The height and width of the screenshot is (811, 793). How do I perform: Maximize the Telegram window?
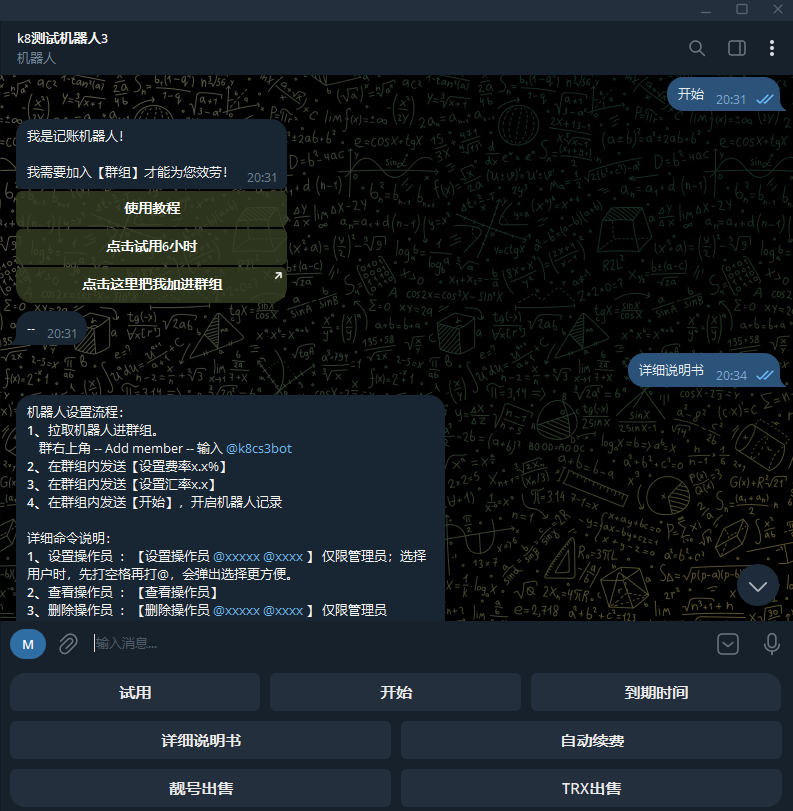pos(742,9)
